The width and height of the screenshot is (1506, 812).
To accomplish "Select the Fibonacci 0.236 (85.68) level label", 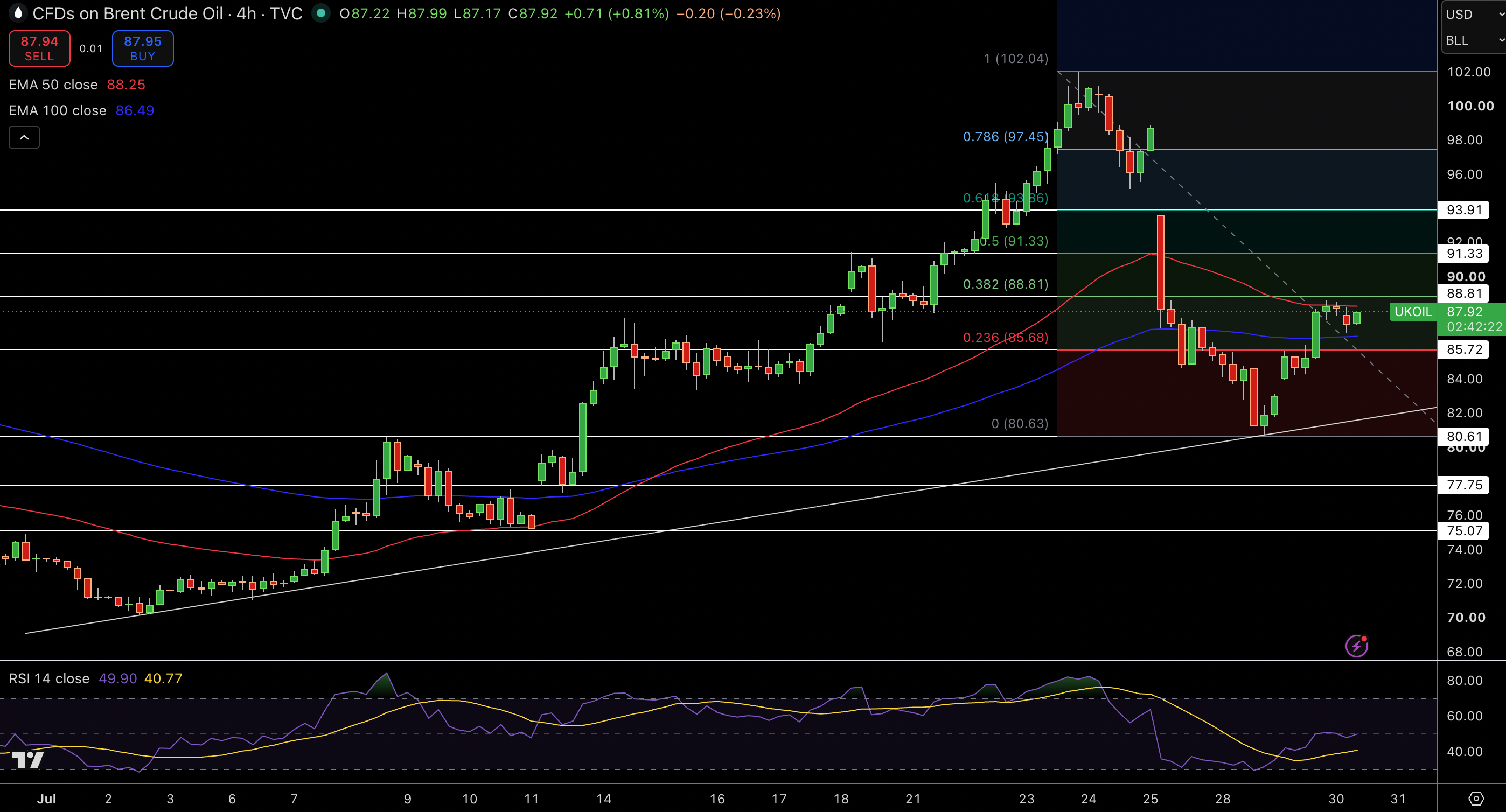I will pos(1006,337).
